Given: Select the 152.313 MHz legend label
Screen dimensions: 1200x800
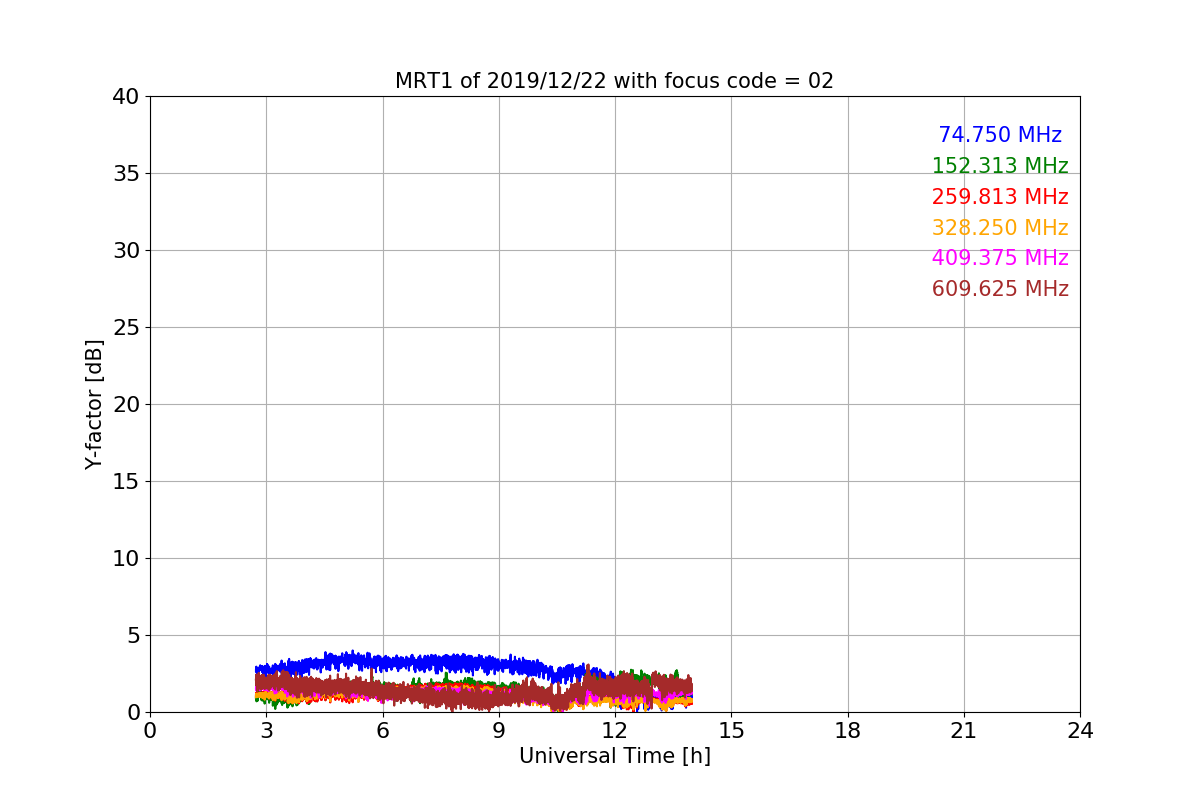Looking at the screenshot, I should [1000, 166].
